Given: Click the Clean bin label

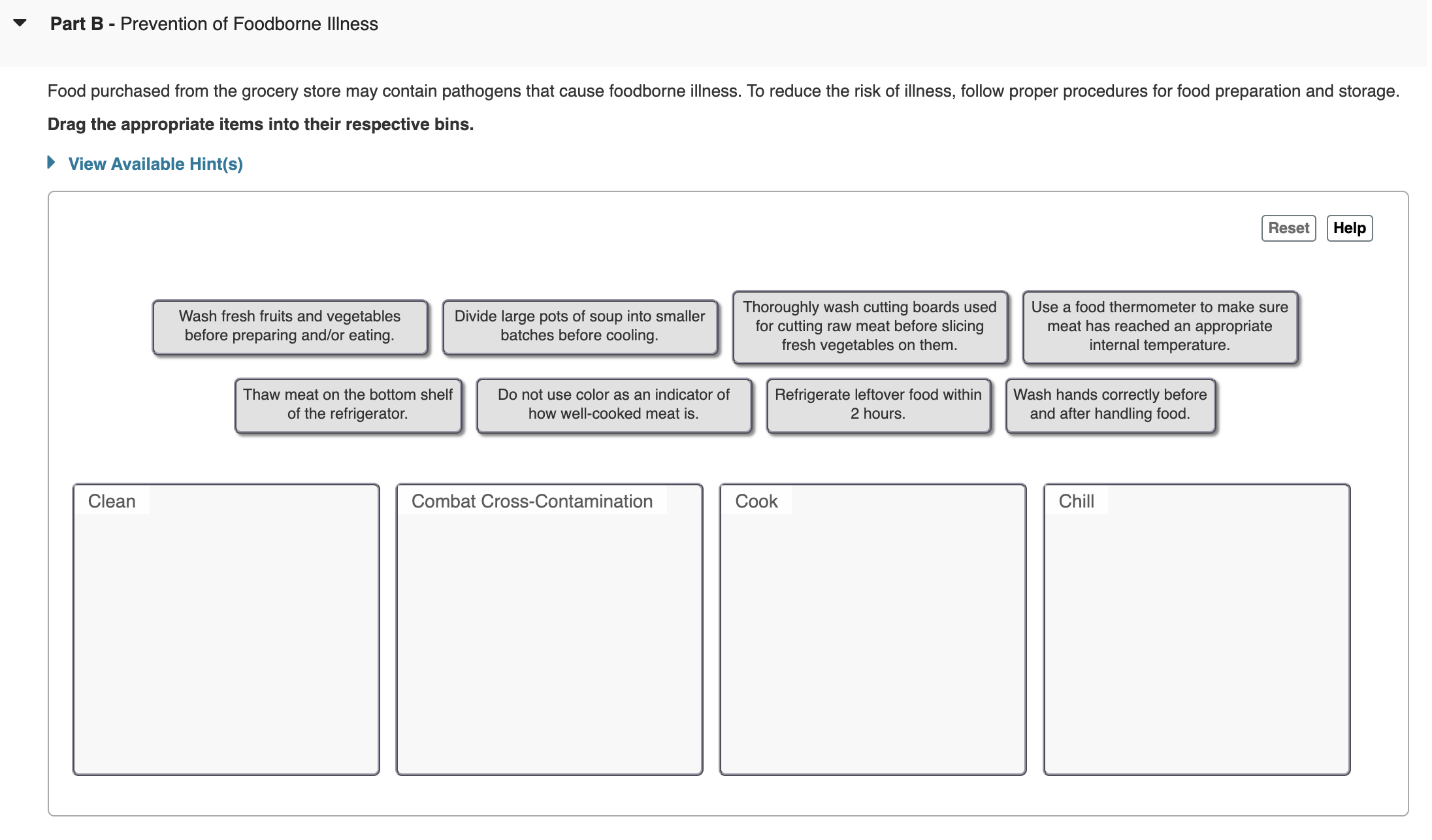Looking at the screenshot, I should click(x=112, y=501).
